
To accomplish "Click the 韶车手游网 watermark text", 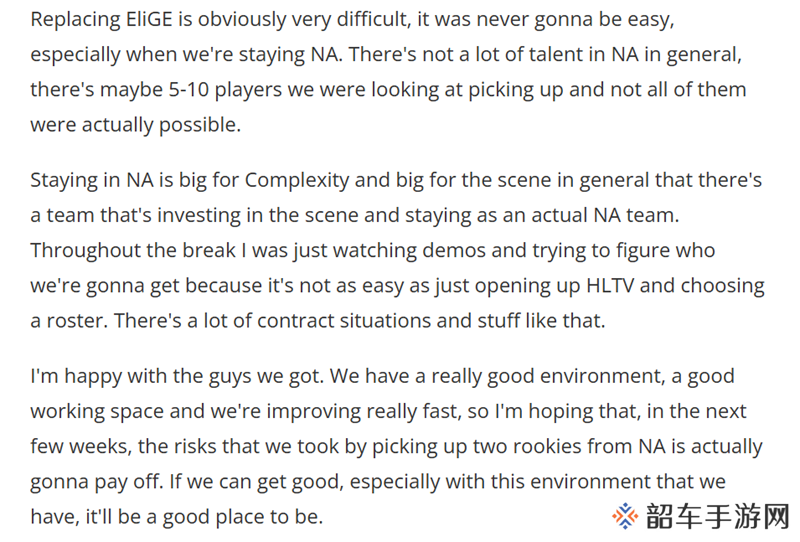I will pos(717,516).
